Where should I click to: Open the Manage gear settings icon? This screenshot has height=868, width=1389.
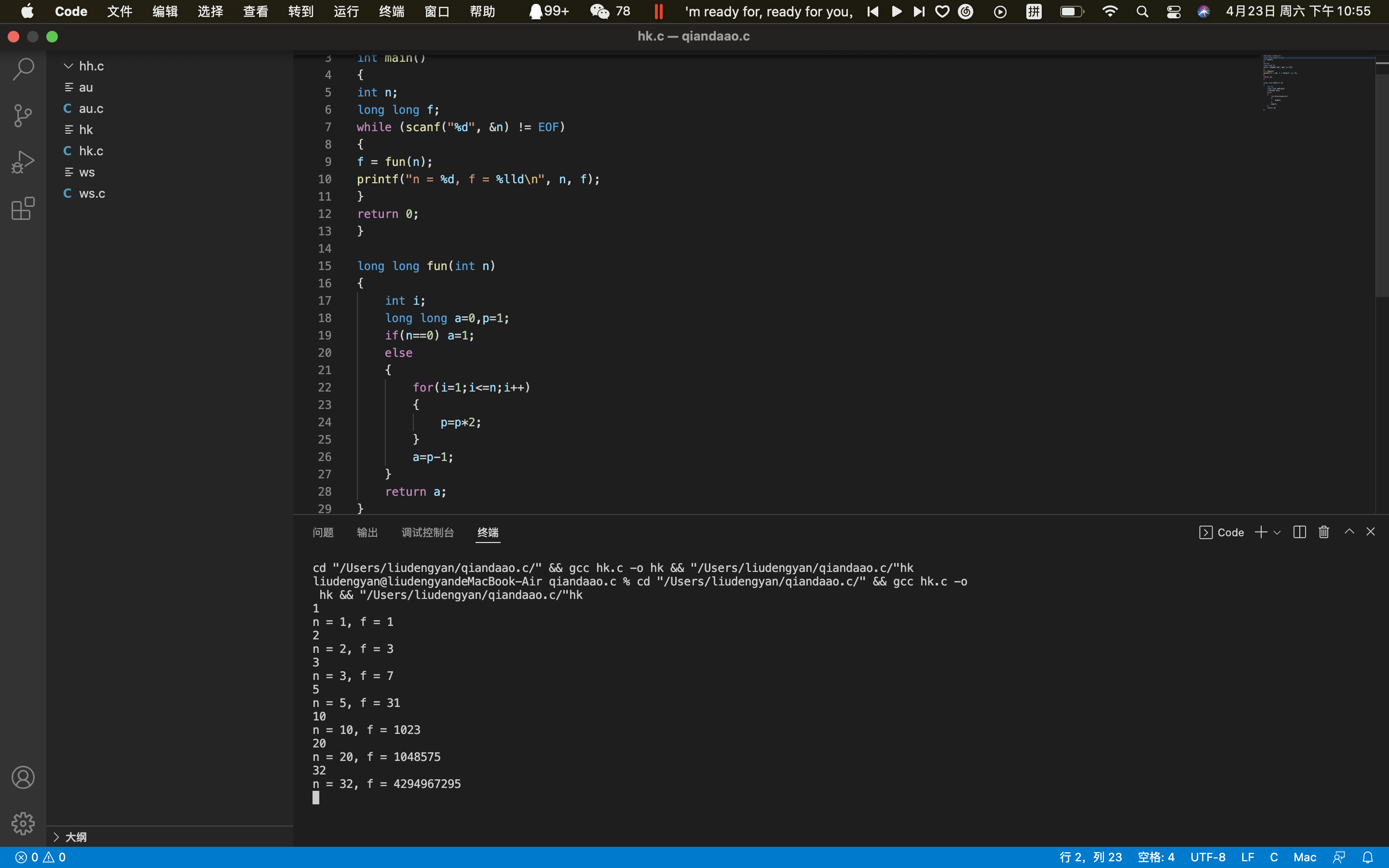coord(23,823)
